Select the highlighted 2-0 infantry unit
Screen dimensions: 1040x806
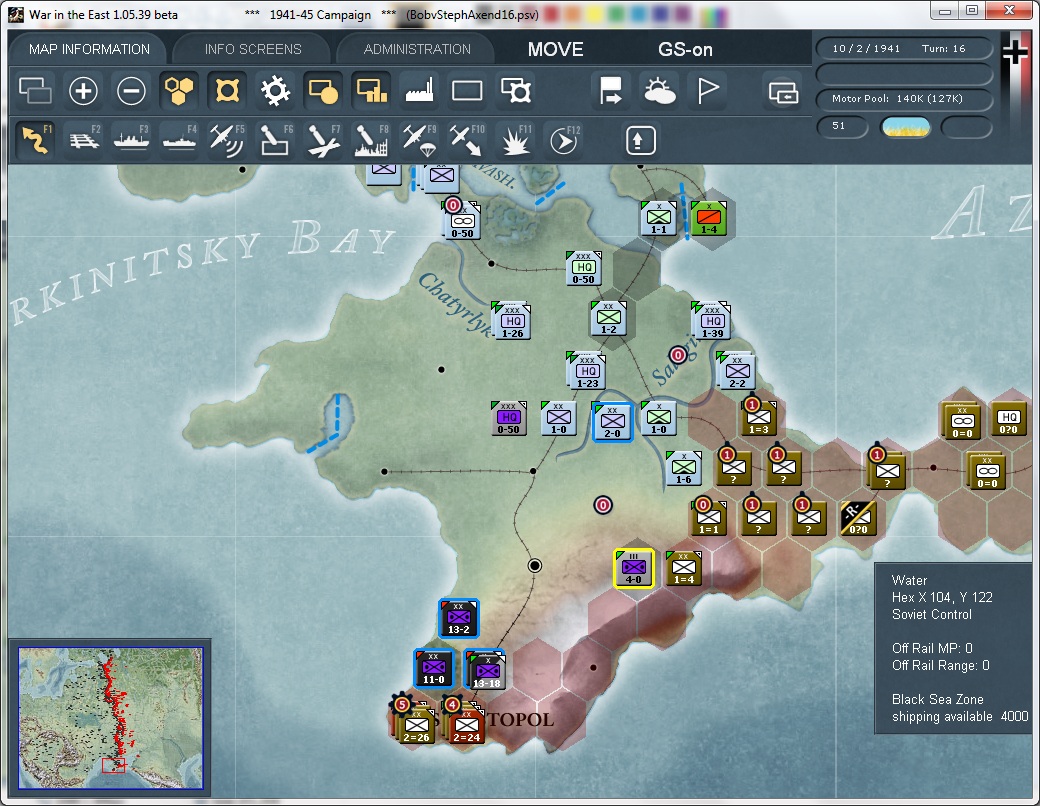(612, 421)
